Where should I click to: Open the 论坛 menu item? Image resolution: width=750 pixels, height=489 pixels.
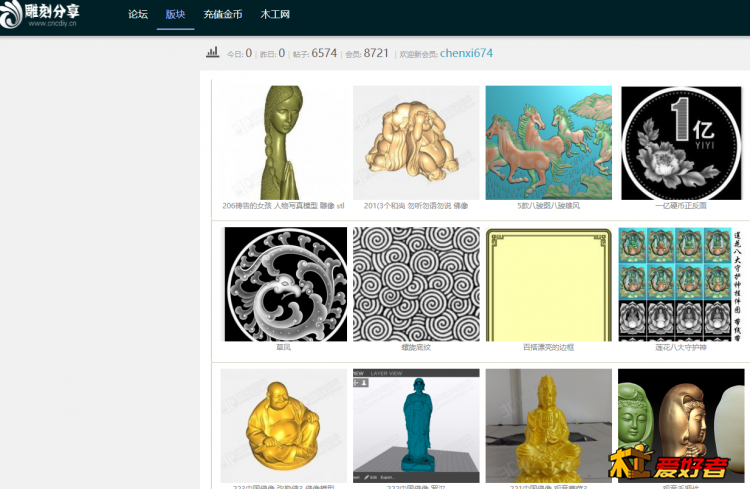[x=138, y=14]
